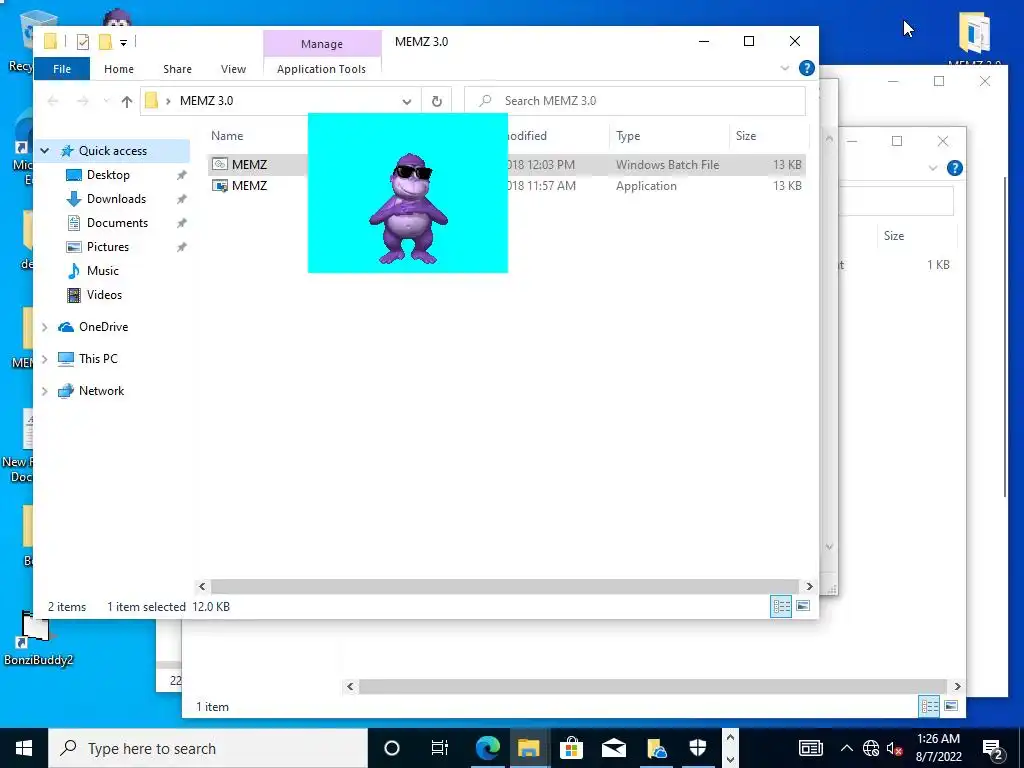1024x768 pixels.
Task: Refresh the MEMZ 3.0 folder
Action: coord(436,101)
